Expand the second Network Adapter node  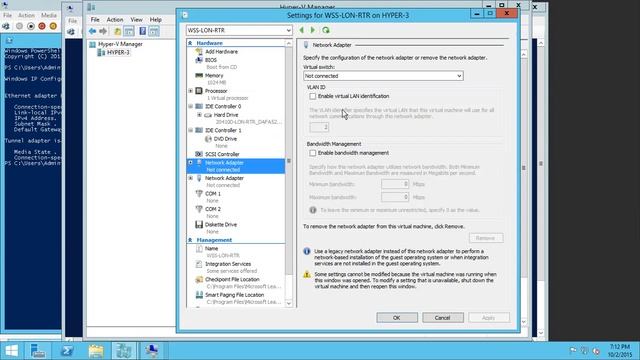[191, 178]
